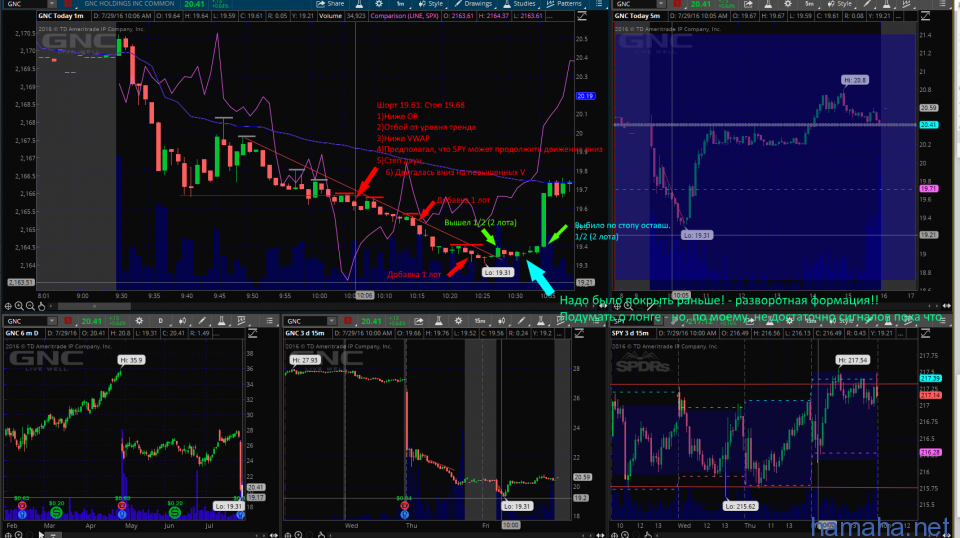The image size is (960, 538).
Task: Click flask icon next to Share in 1m chart
Action: [x=359, y=4]
